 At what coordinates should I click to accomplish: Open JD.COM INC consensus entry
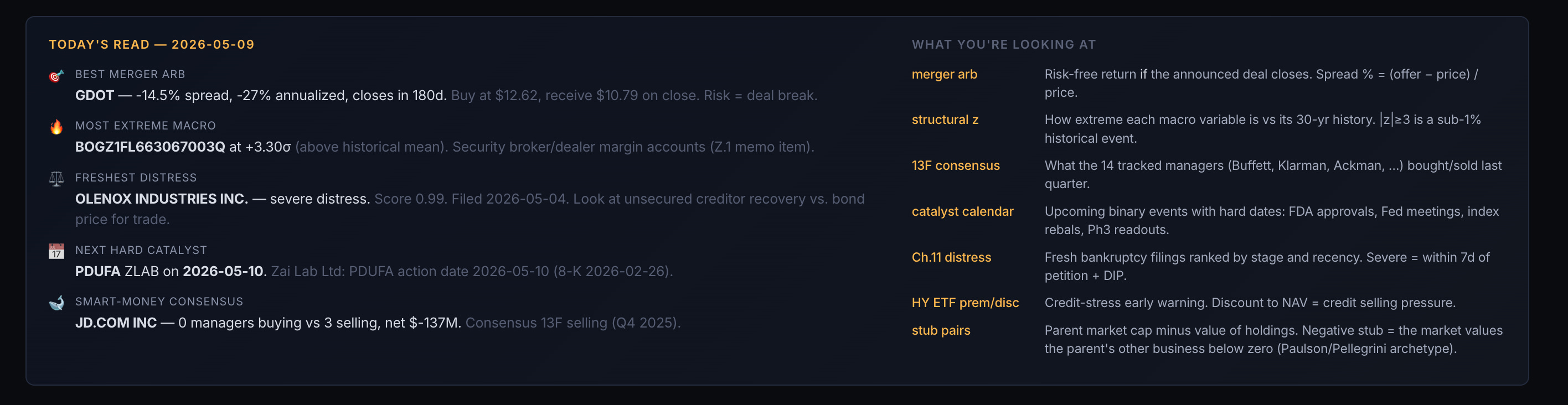click(x=116, y=323)
